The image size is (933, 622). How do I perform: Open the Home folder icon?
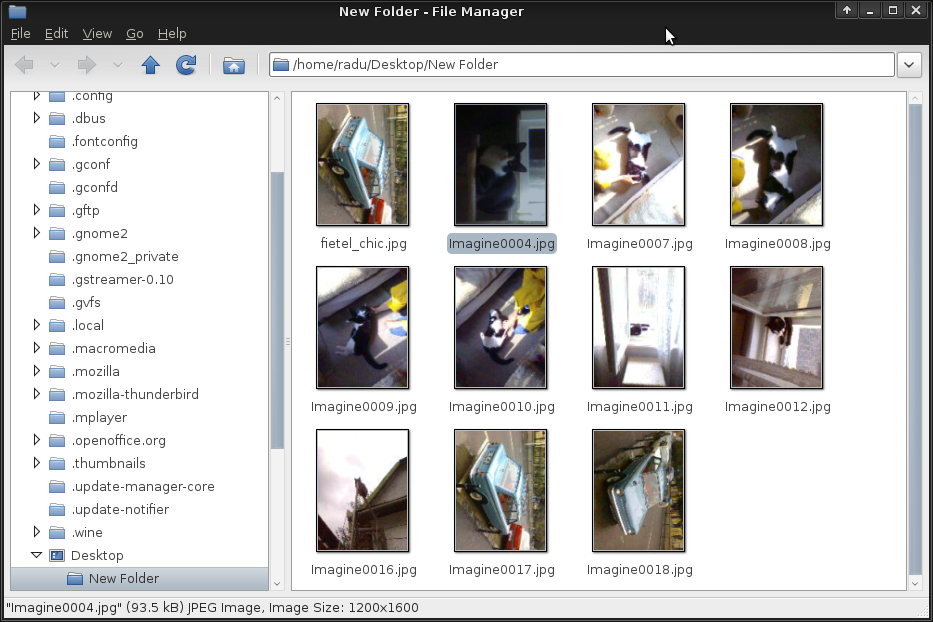coord(234,65)
